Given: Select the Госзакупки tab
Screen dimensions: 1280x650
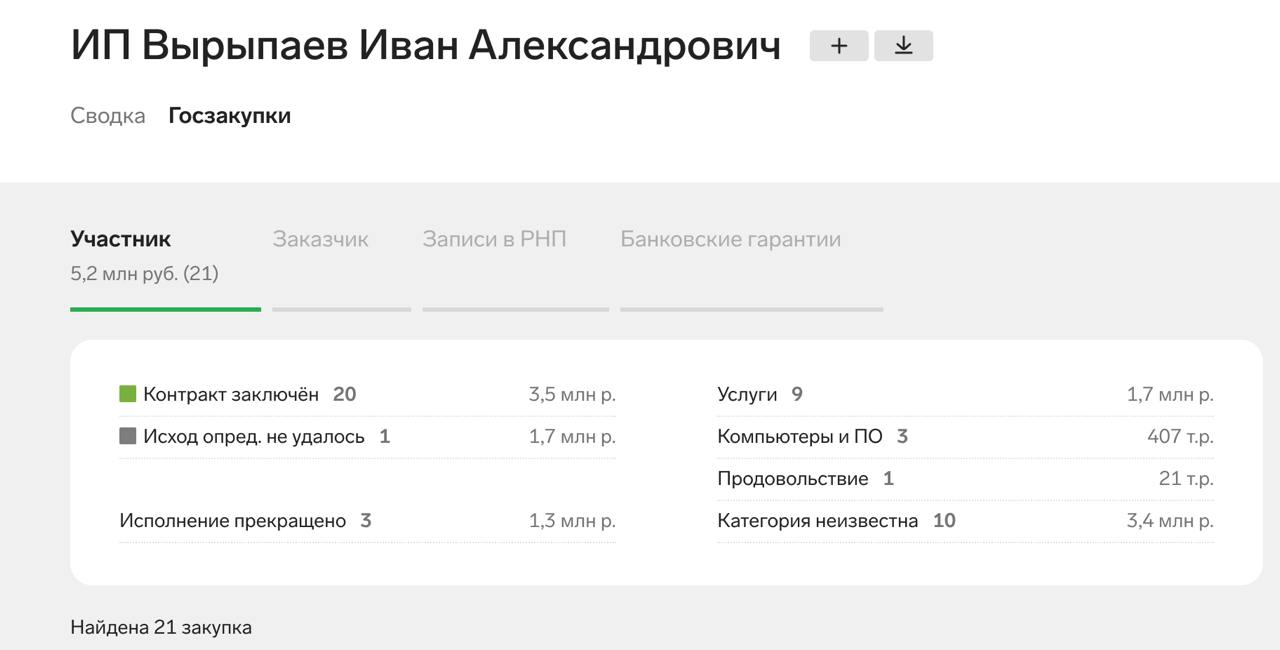Looking at the screenshot, I should (x=229, y=116).
